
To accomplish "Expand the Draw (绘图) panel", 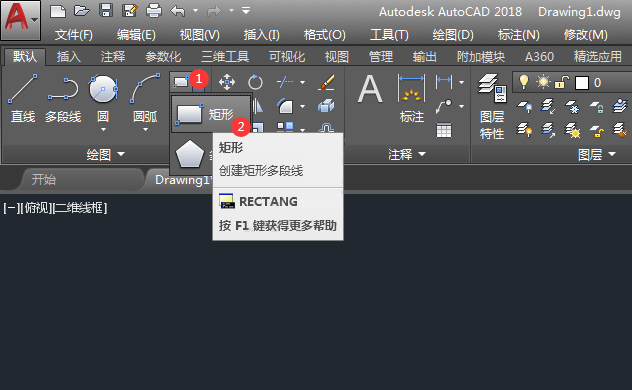I will point(106,154).
